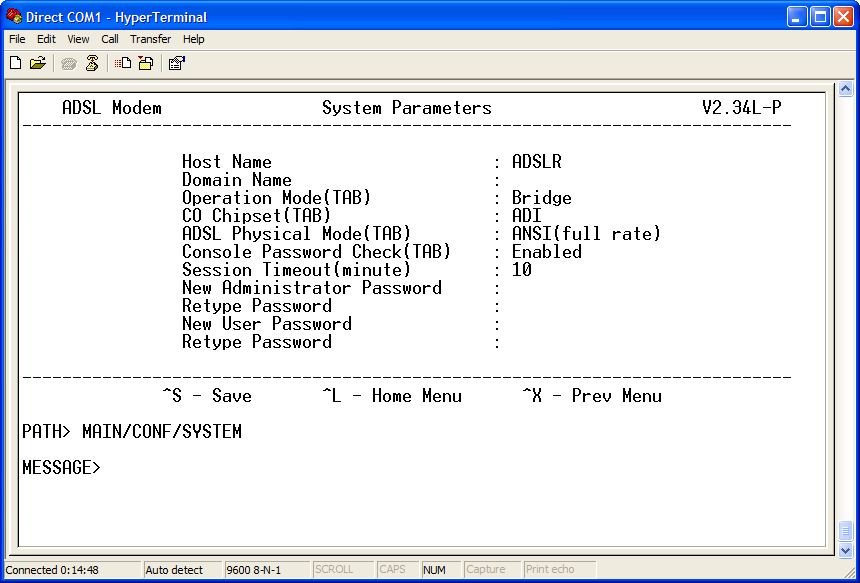The width and height of the screenshot is (860, 583).
Task: Open the File menu
Action: 16,39
